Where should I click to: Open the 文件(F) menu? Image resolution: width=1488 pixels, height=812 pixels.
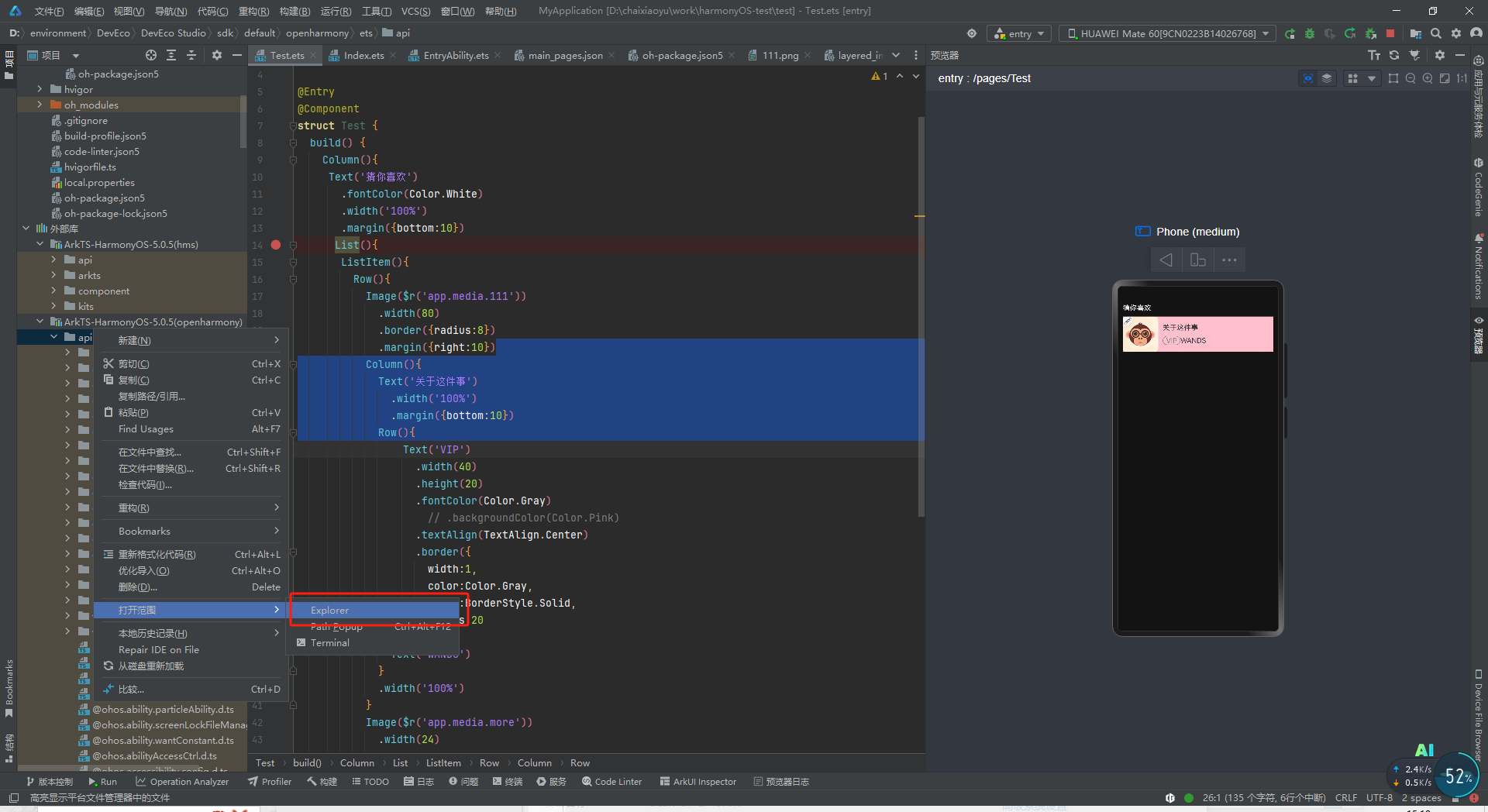point(49,11)
